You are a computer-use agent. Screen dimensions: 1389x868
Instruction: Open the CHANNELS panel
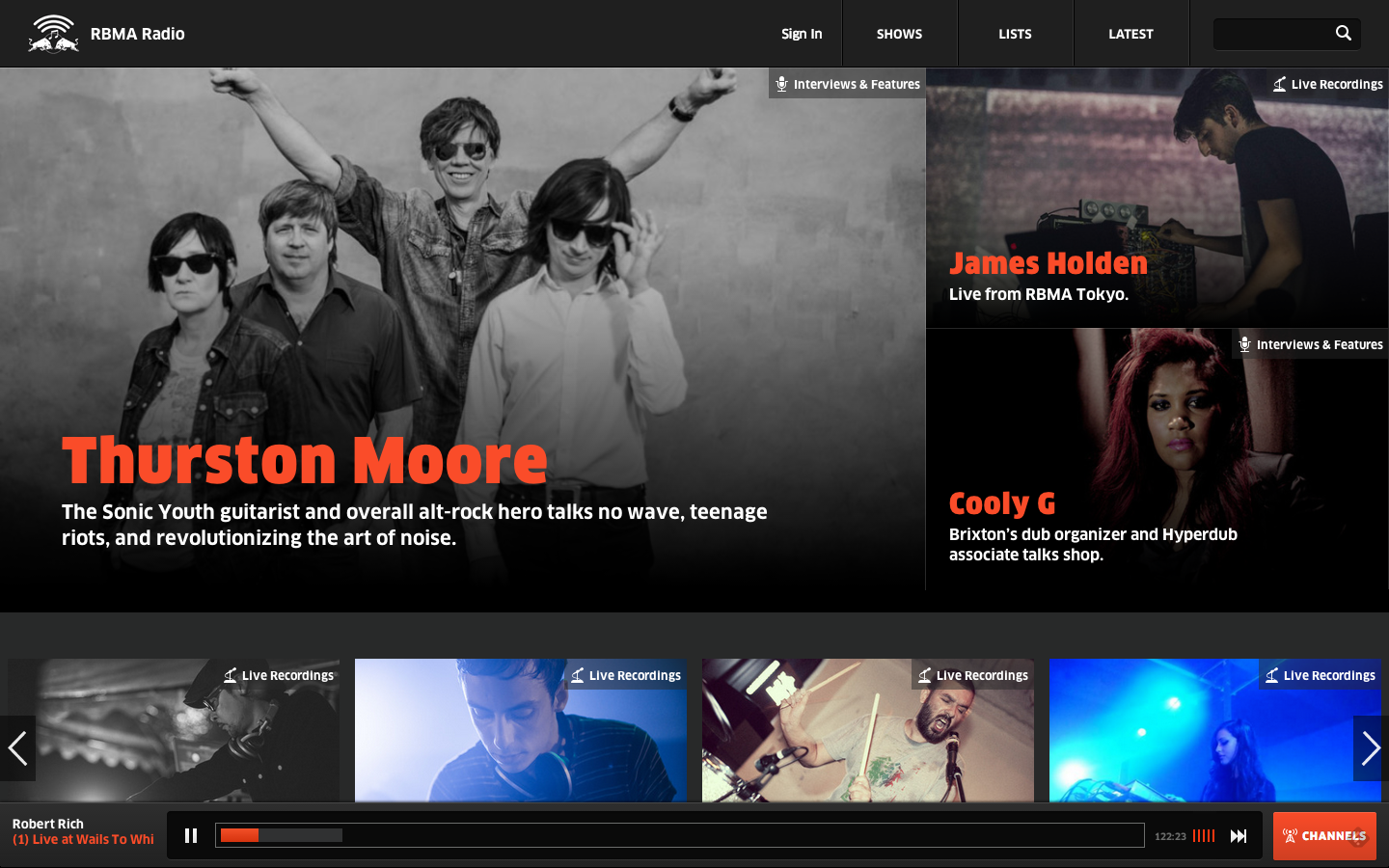[x=1324, y=836]
